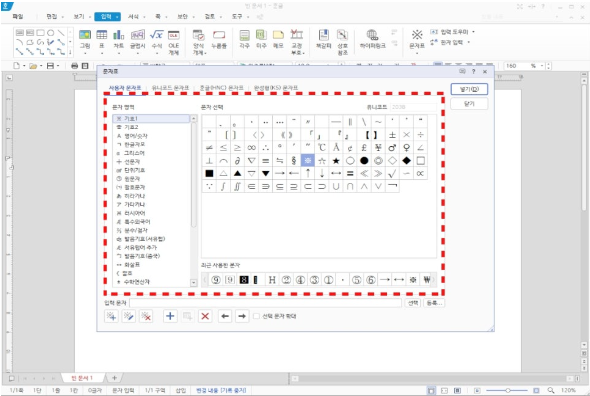Viewport: 590px width, 396px height.
Task: Select the 책갈피 (bookmark) icon
Action: (324, 39)
